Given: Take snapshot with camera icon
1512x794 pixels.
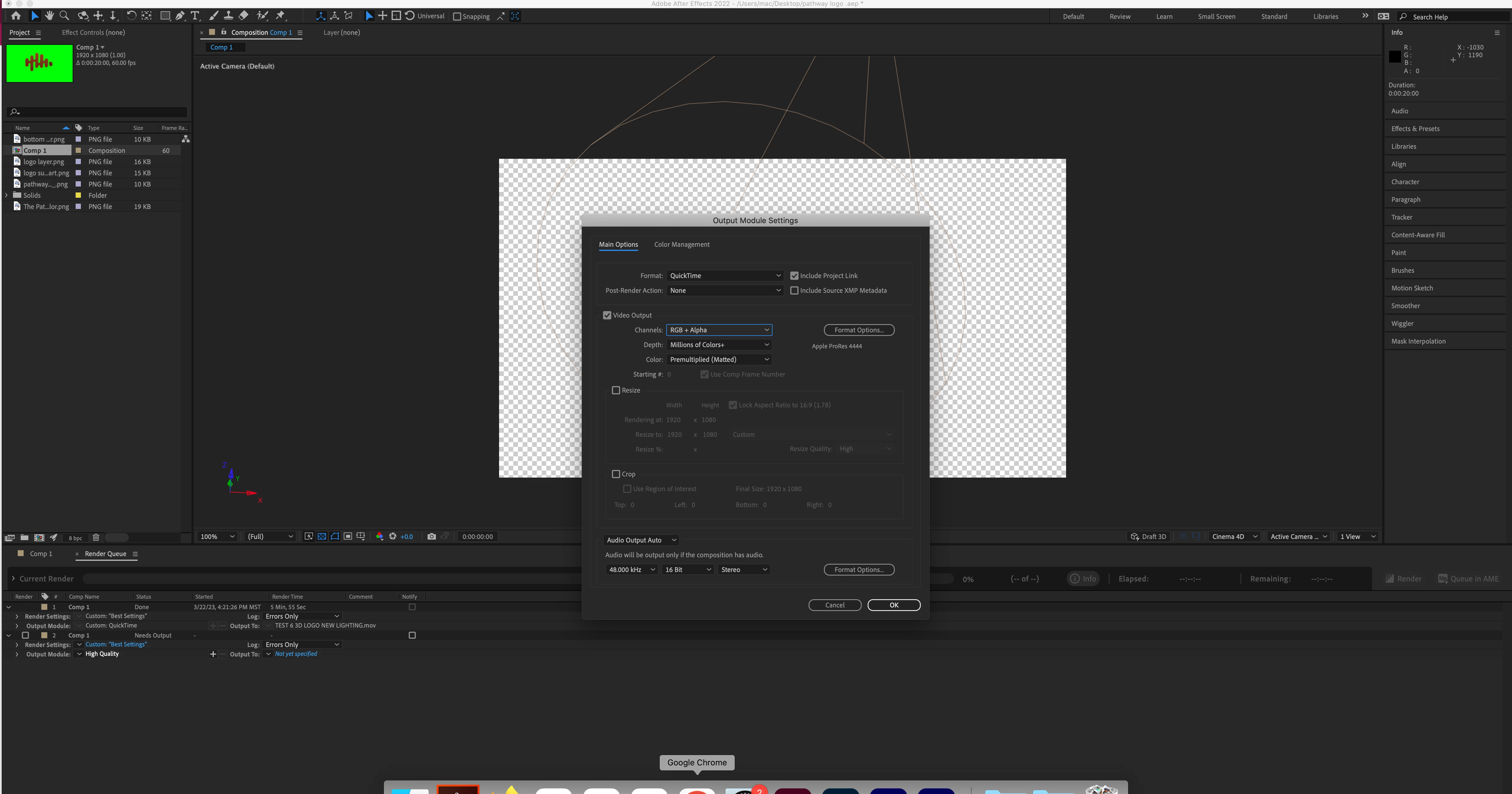Looking at the screenshot, I should tap(431, 536).
